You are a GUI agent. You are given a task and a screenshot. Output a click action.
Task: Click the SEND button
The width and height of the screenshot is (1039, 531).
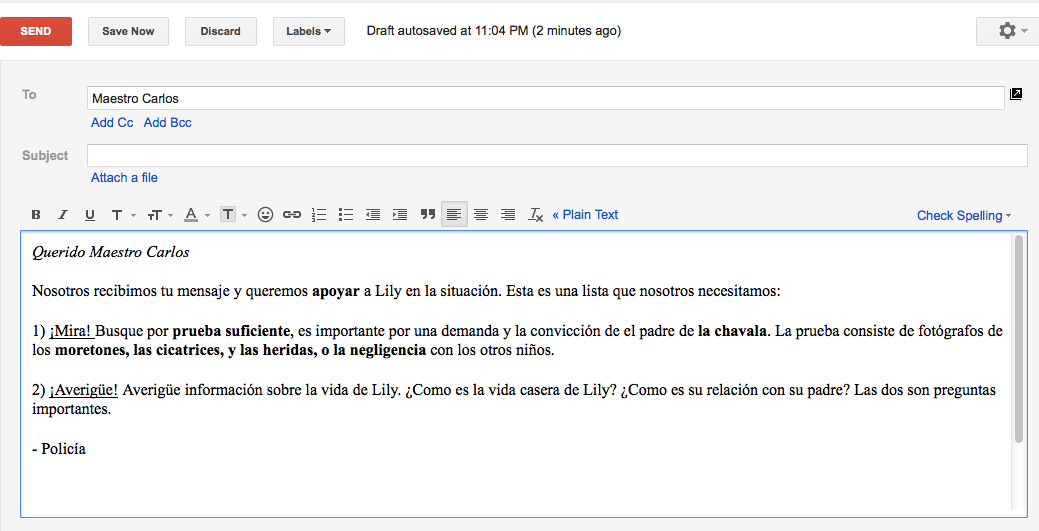[x=36, y=31]
